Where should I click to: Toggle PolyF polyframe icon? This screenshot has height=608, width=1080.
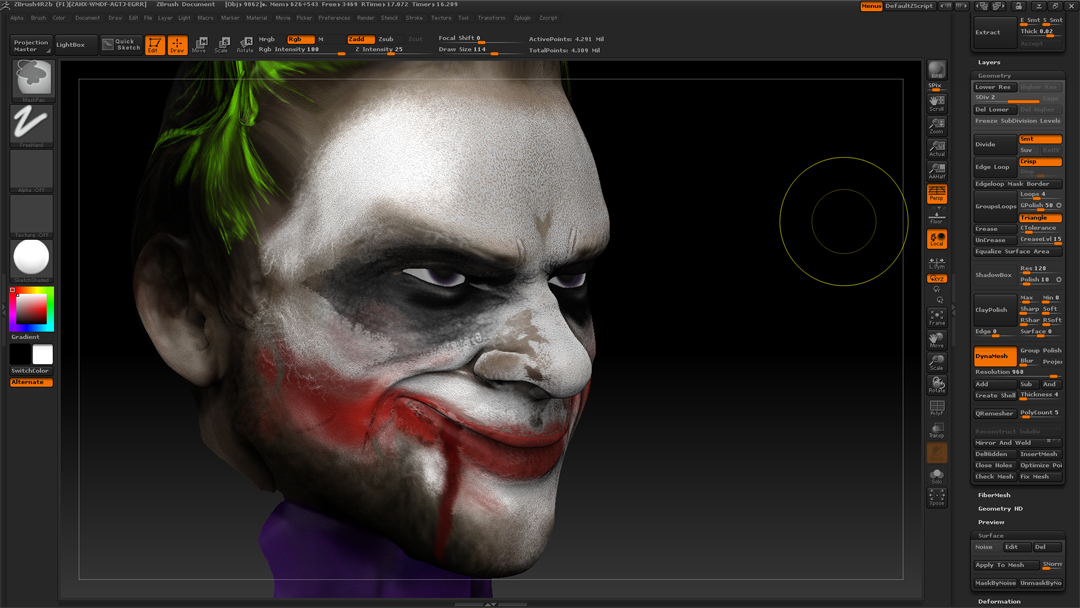(x=937, y=408)
